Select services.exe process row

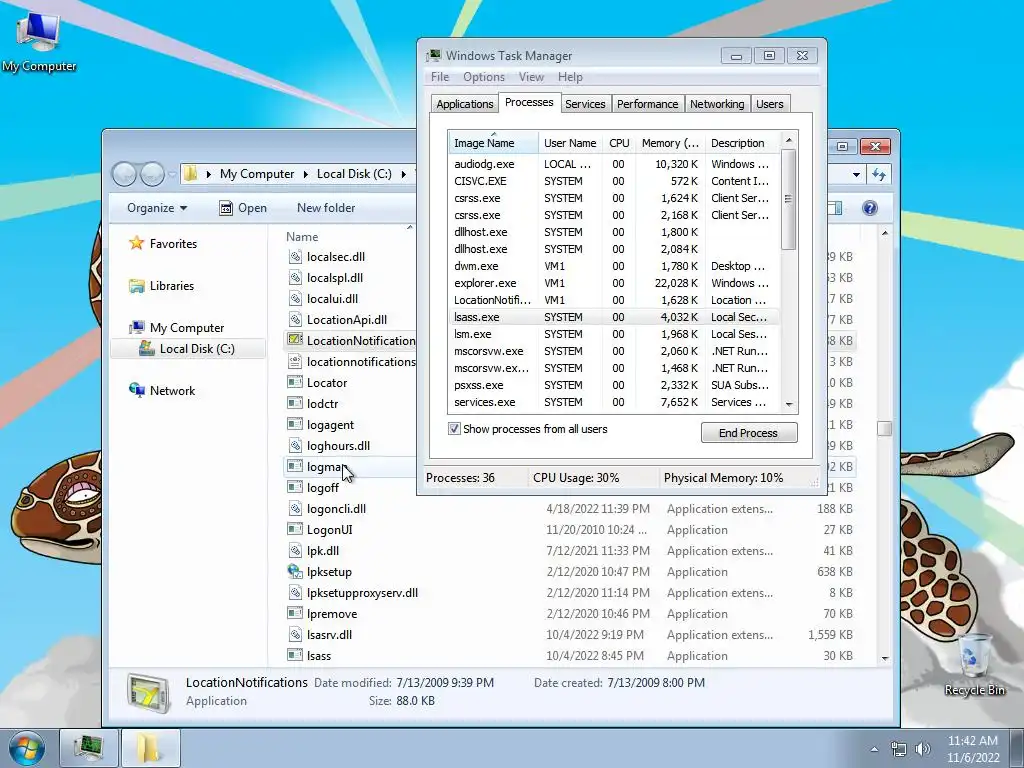tap(614, 402)
